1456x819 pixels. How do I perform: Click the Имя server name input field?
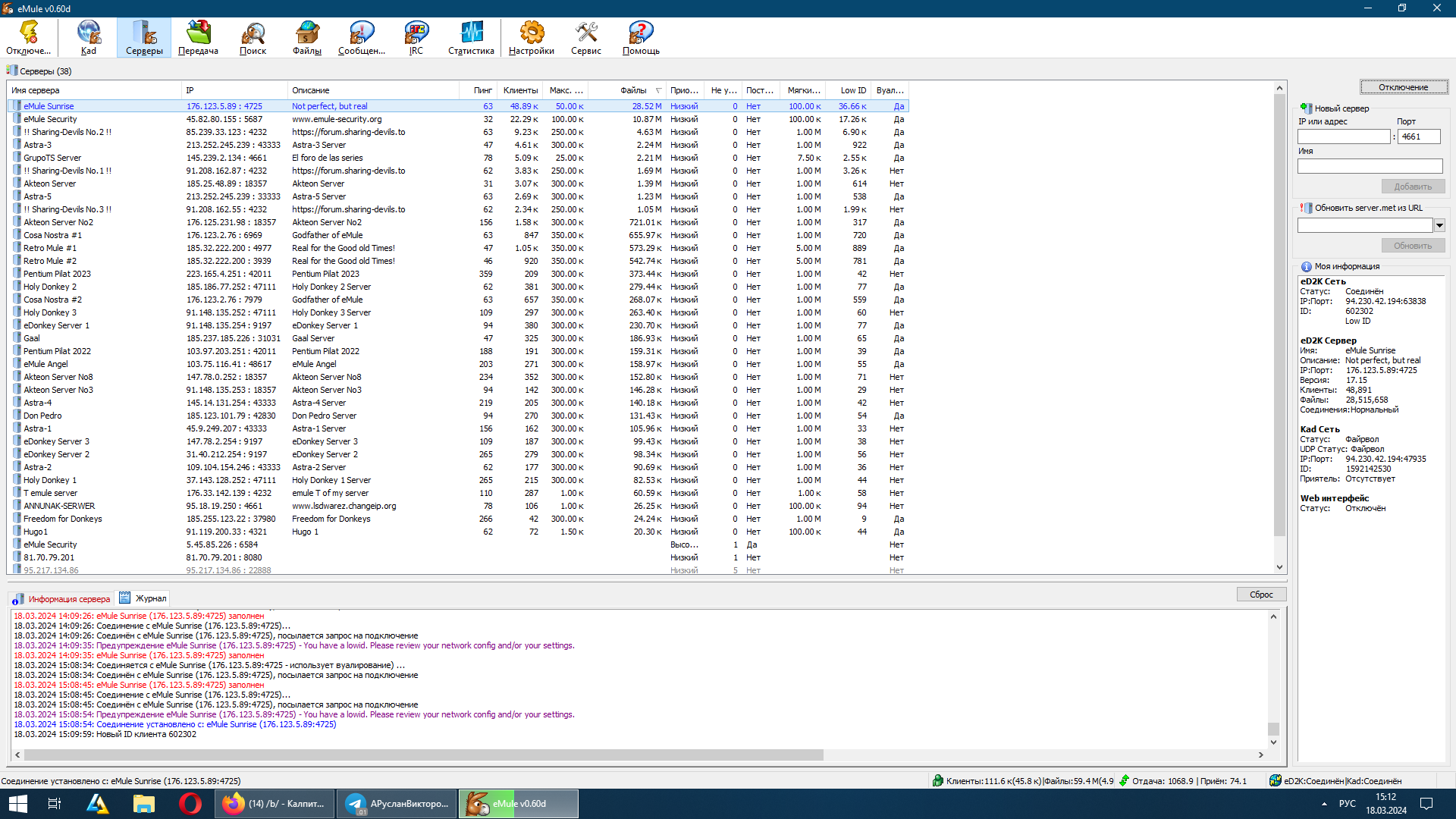(1370, 166)
